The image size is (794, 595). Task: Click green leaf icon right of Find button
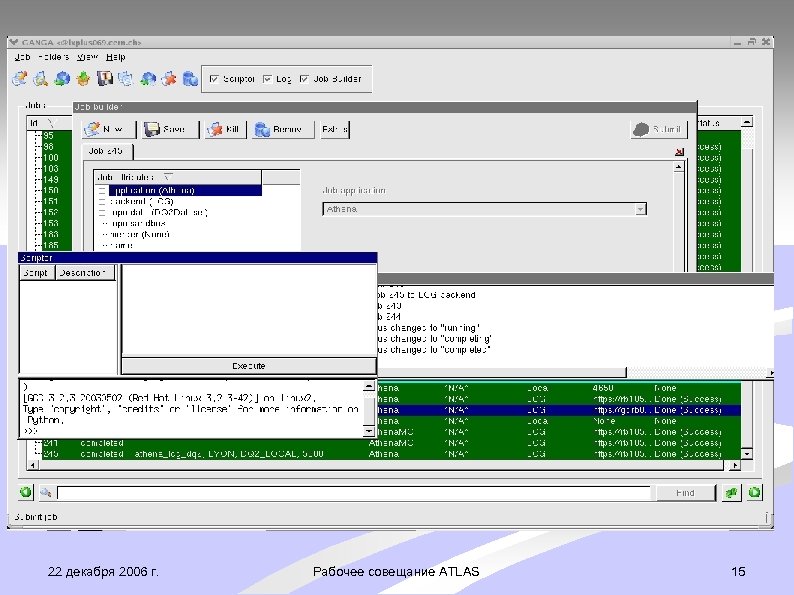pyautogui.click(x=731, y=492)
